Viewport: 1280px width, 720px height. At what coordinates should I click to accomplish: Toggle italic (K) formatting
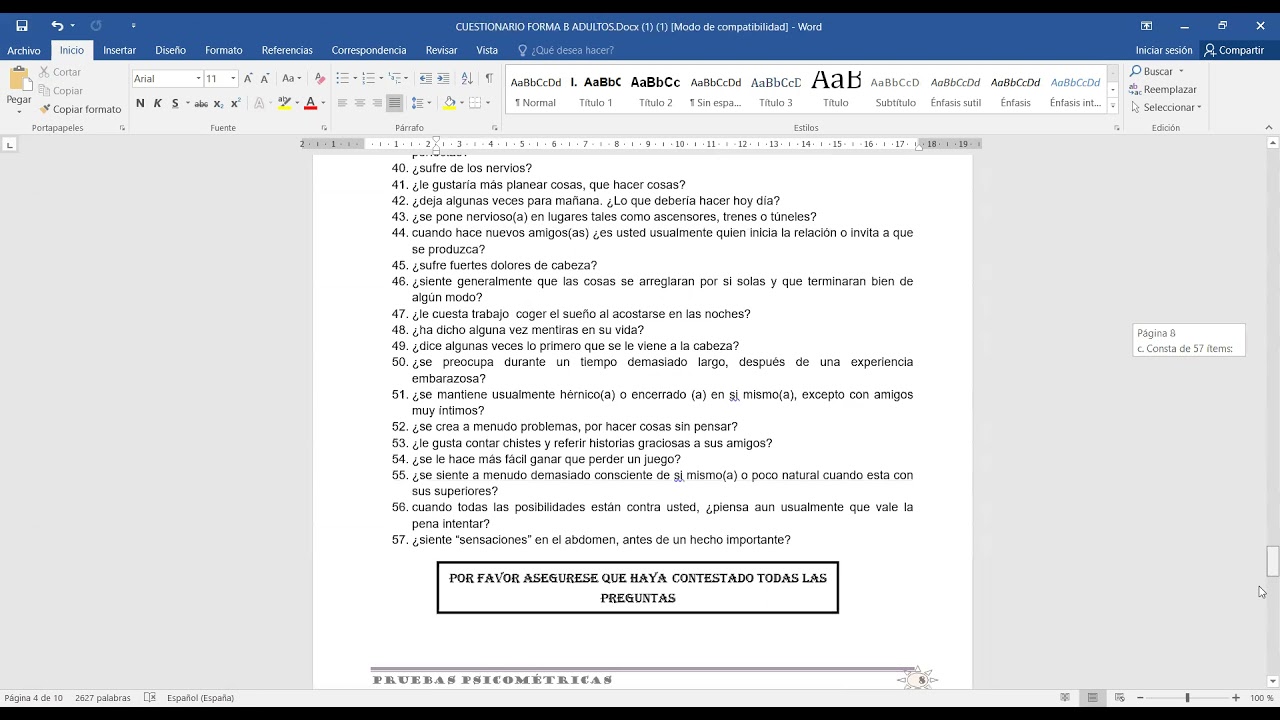(x=157, y=103)
